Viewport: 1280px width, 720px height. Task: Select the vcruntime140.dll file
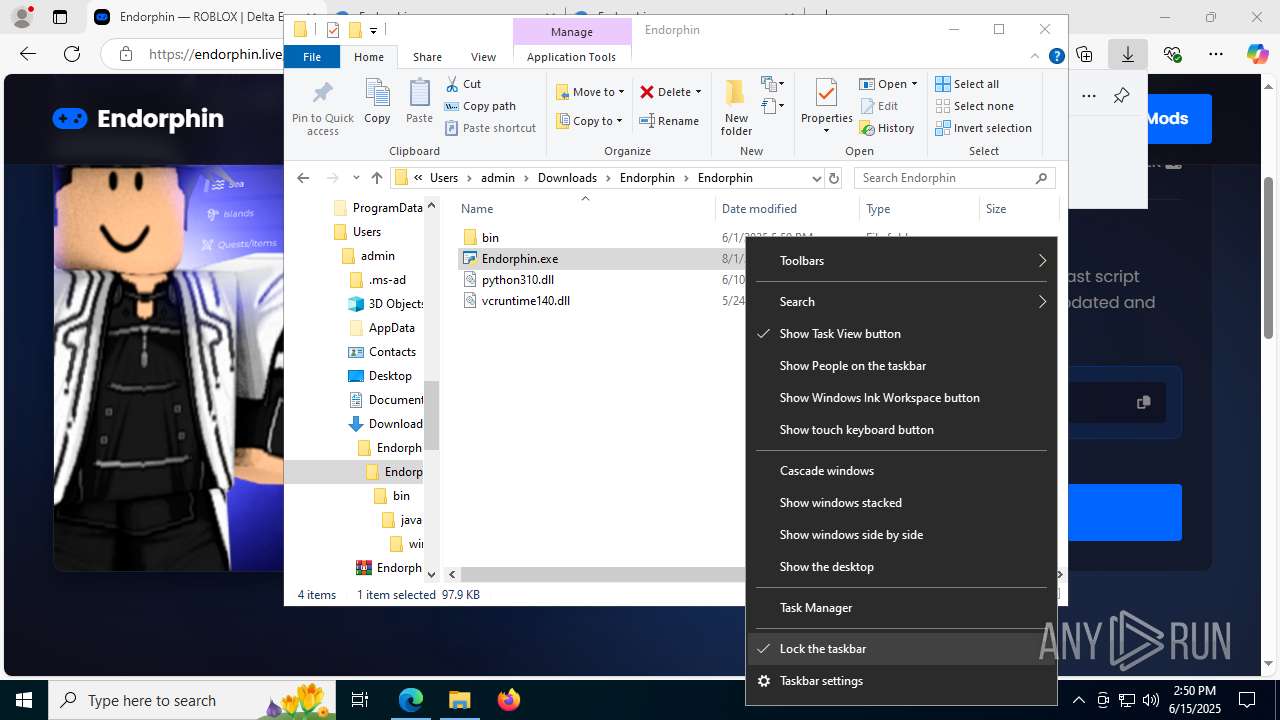[x=525, y=301]
